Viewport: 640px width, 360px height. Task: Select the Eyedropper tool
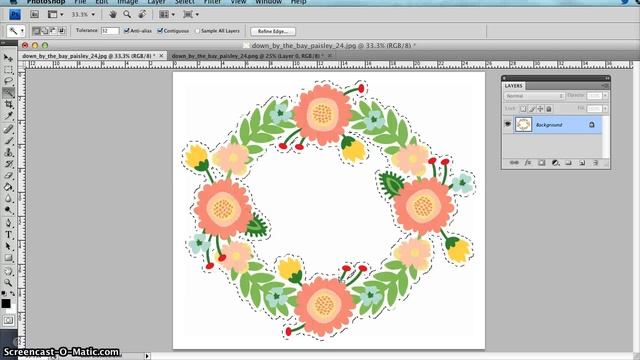click(x=8, y=116)
